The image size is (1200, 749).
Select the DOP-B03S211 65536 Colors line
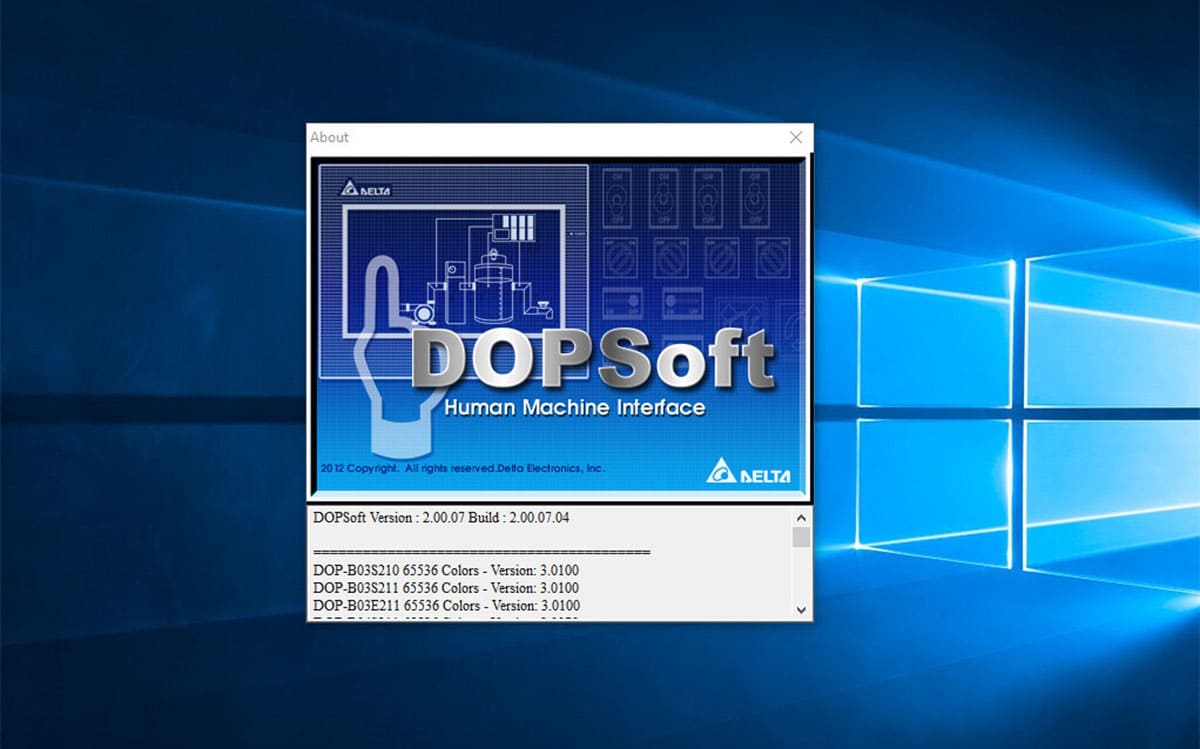tap(445, 588)
